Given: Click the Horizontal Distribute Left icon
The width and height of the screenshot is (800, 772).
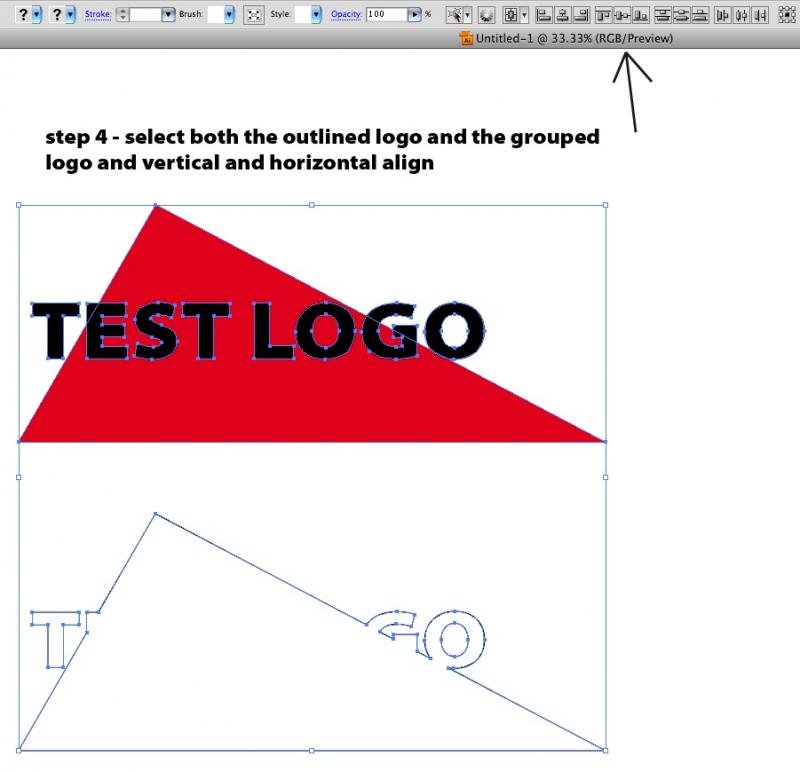Looking at the screenshot, I should point(722,15).
